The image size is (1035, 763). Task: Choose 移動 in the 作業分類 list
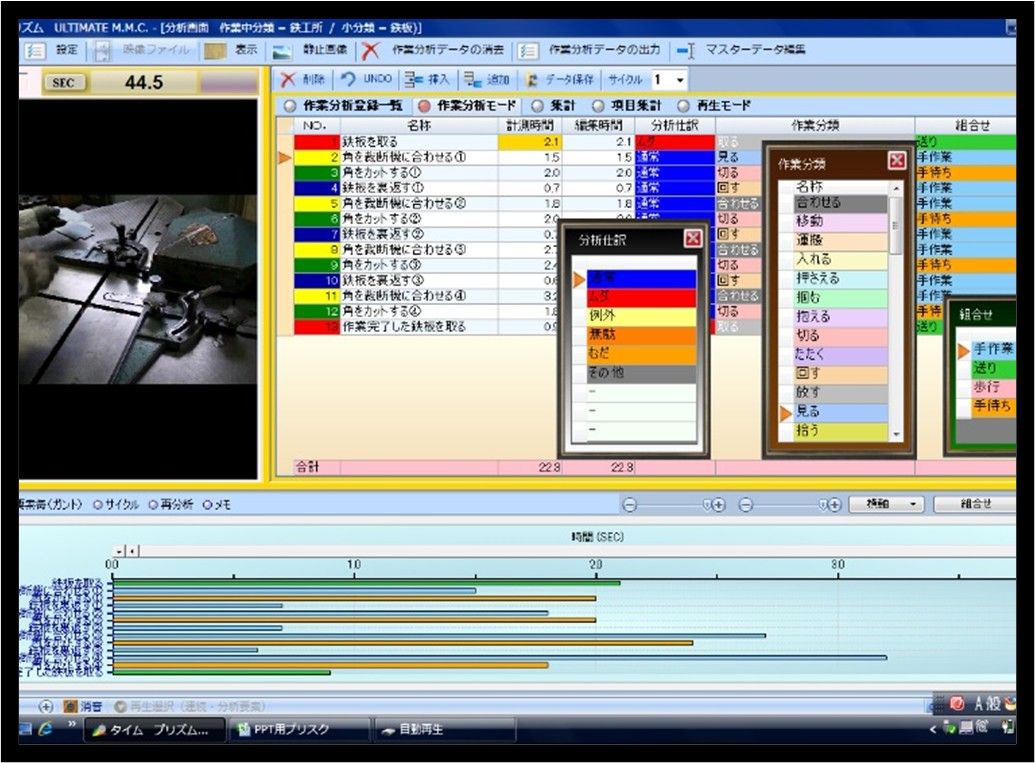click(x=841, y=222)
